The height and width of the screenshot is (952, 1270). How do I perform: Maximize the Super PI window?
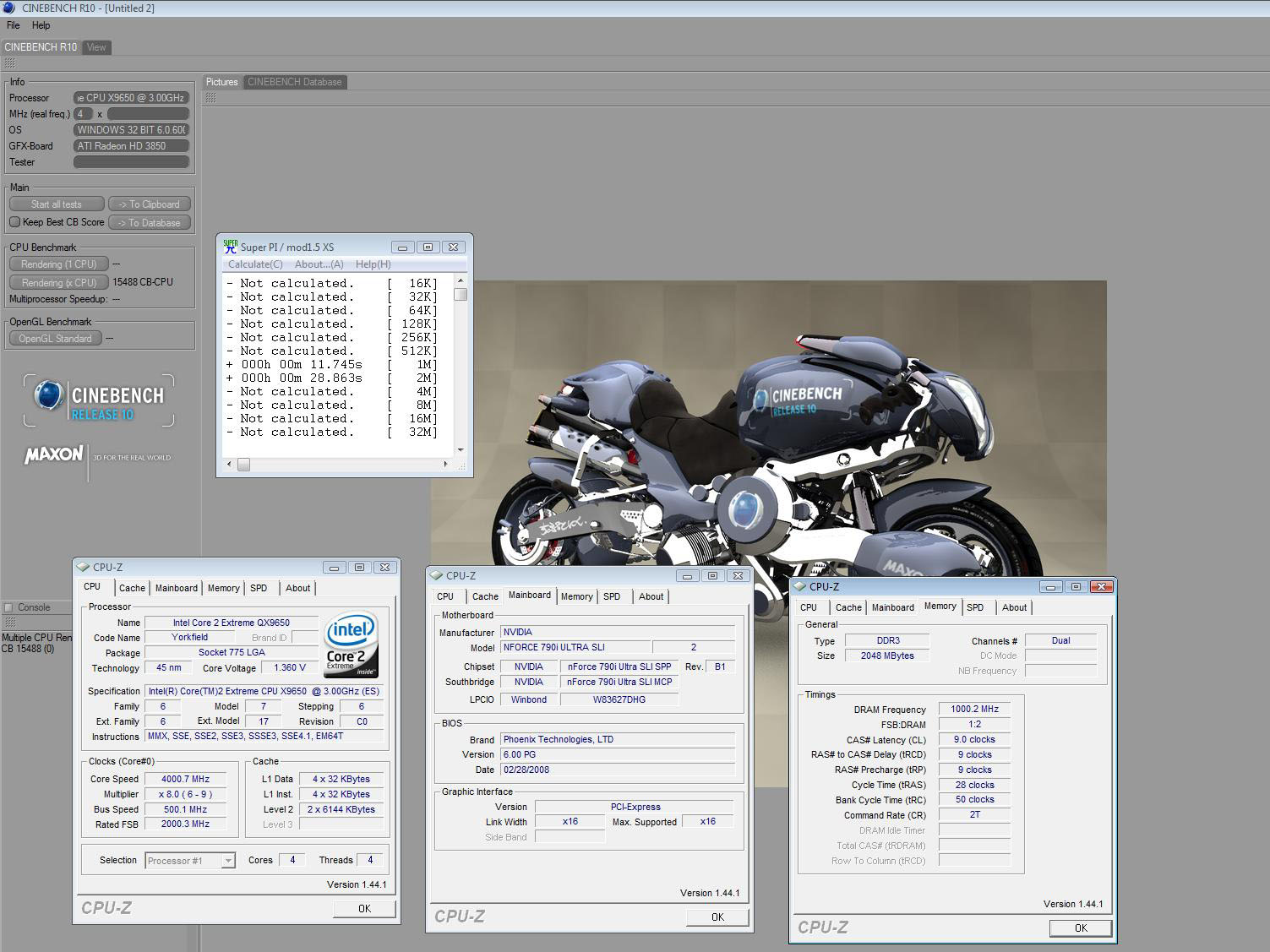tap(428, 248)
